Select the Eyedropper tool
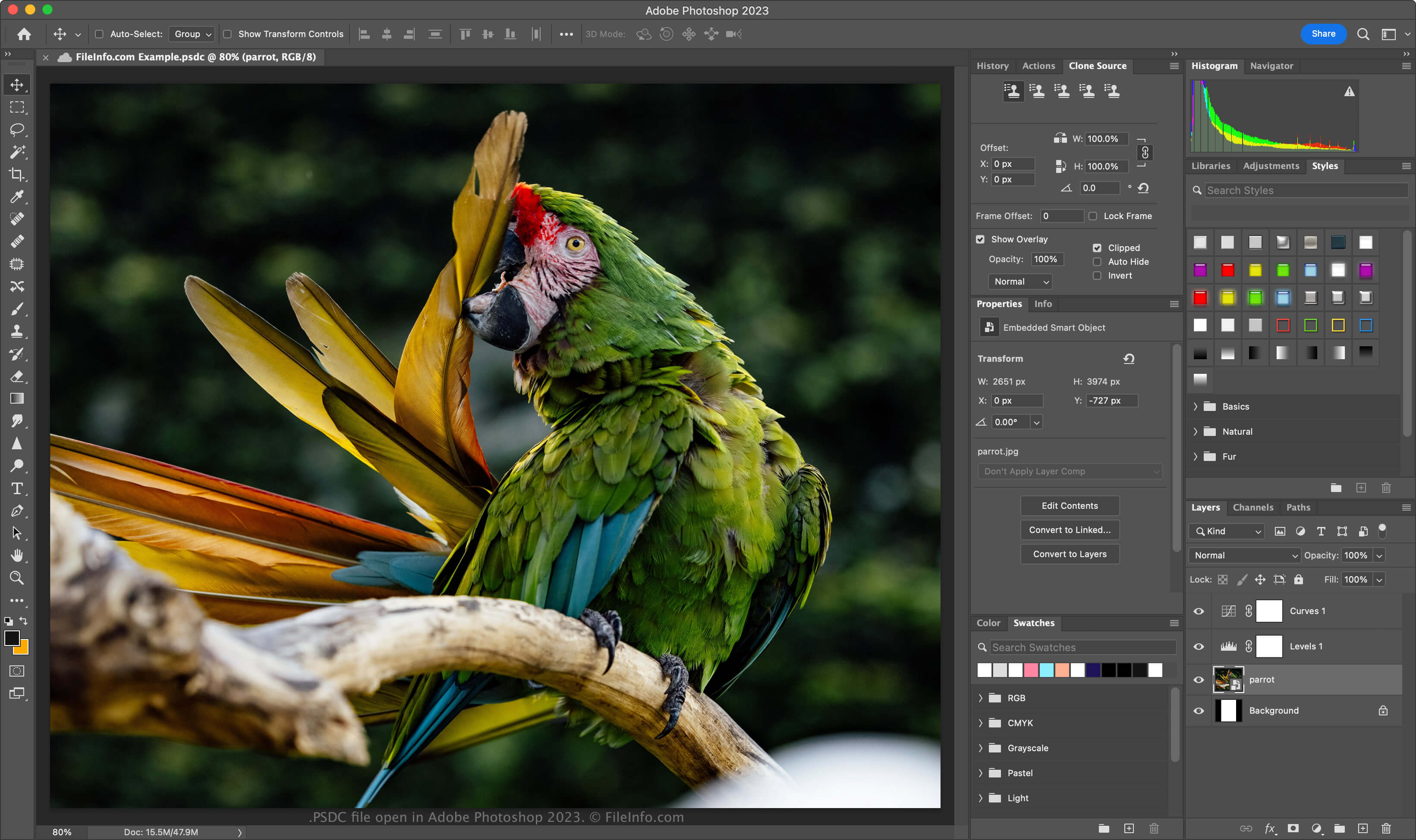Viewport: 1416px width, 840px height. point(17,196)
